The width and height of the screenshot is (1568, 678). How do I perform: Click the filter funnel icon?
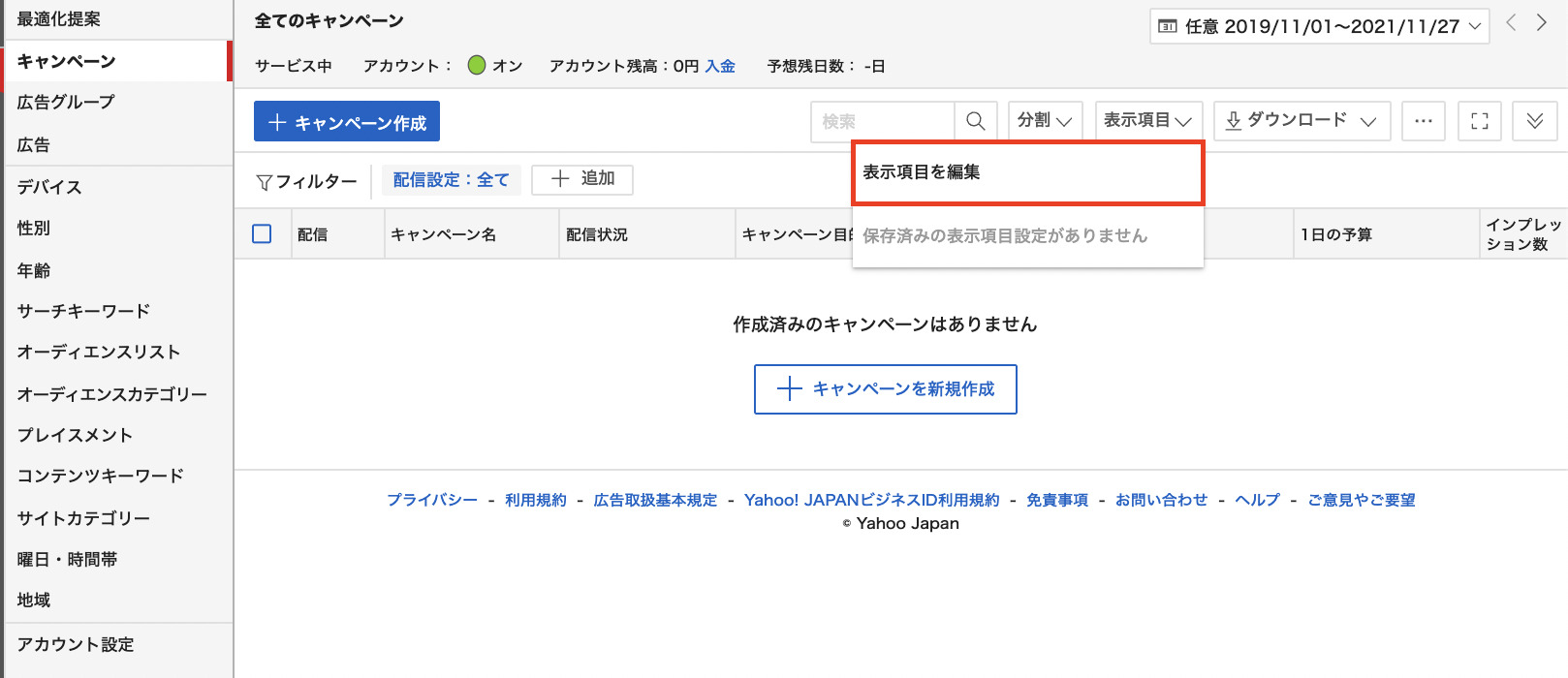(x=264, y=182)
